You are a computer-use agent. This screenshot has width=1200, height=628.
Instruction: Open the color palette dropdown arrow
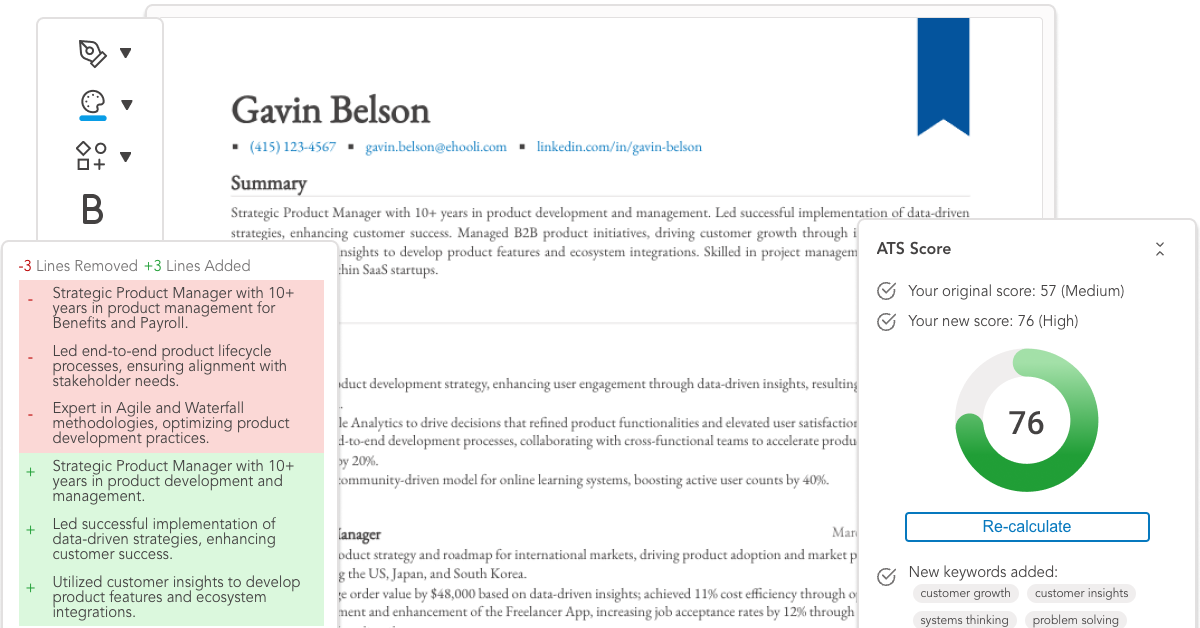(x=127, y=104)
